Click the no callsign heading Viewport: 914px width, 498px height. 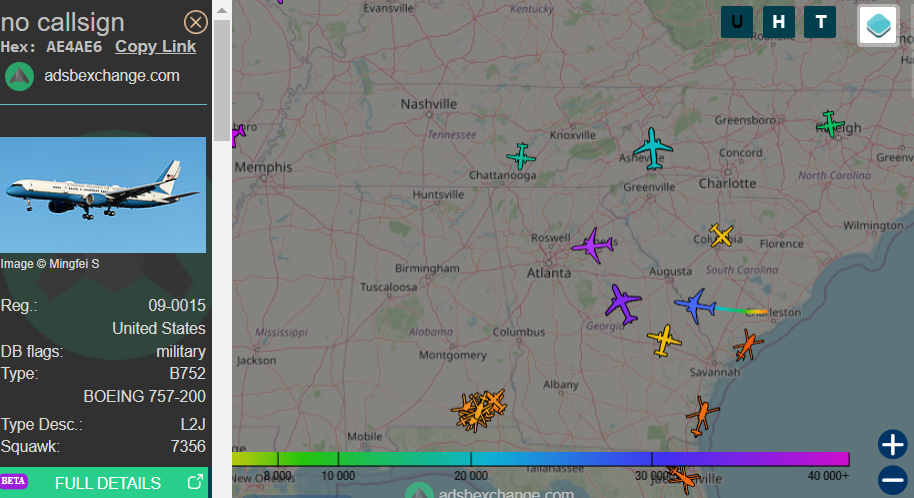(x=62, y=23)
